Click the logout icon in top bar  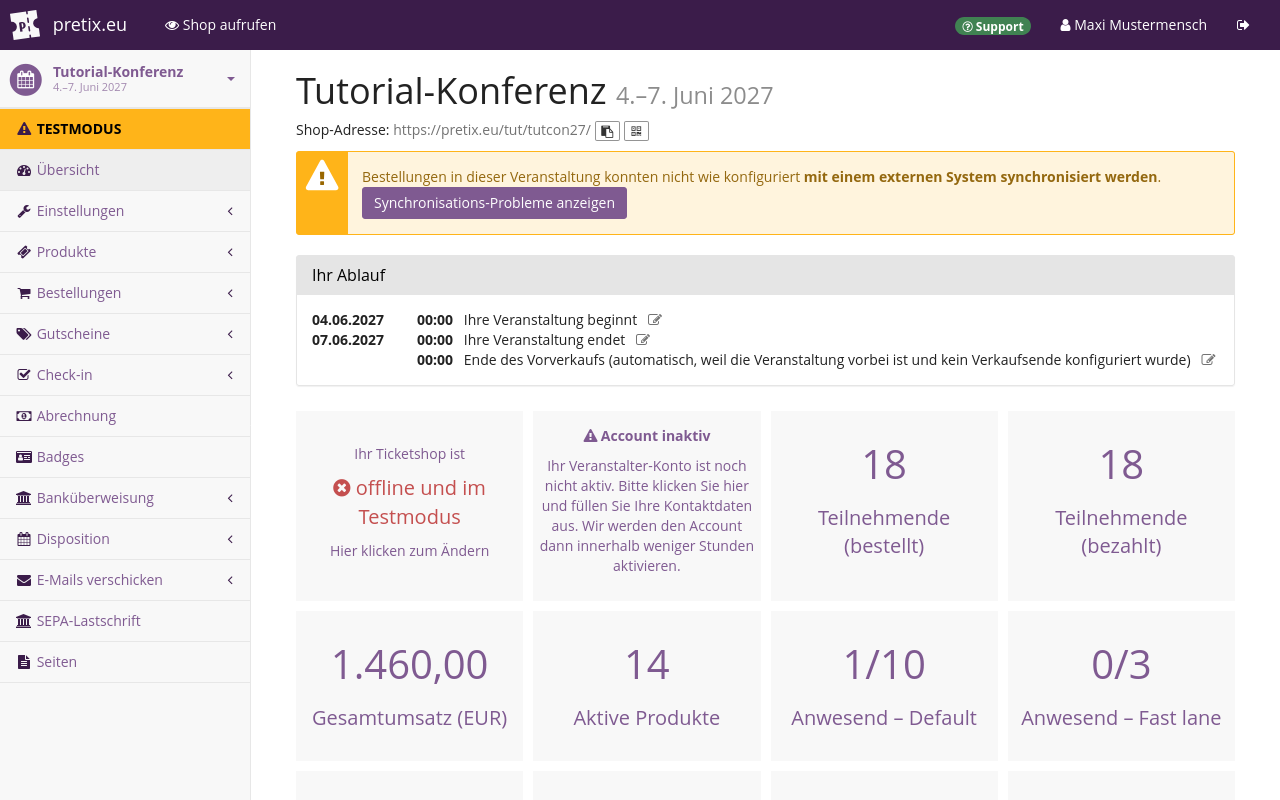point(1243,25)
